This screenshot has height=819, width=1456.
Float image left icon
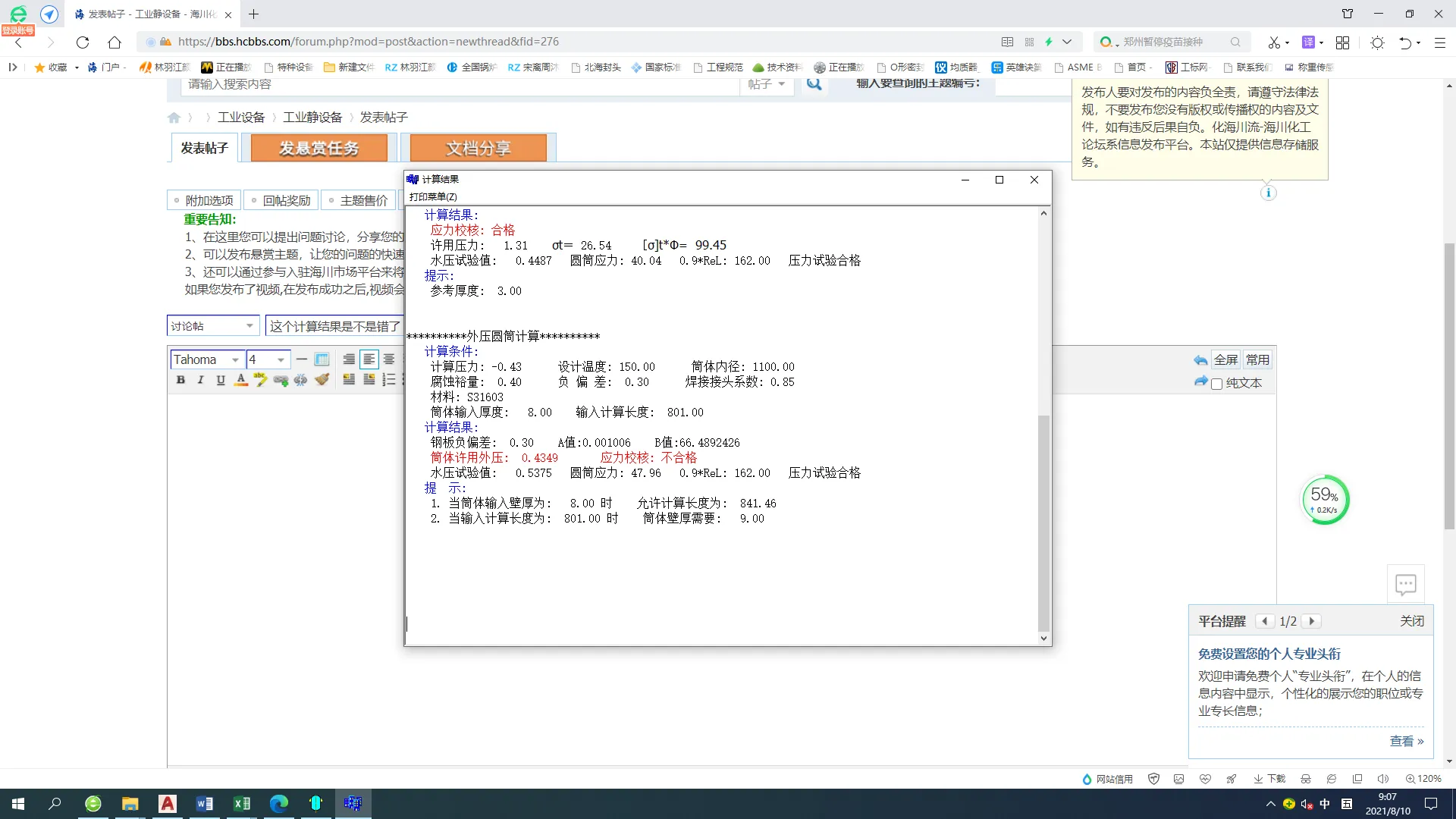(349, 380)
